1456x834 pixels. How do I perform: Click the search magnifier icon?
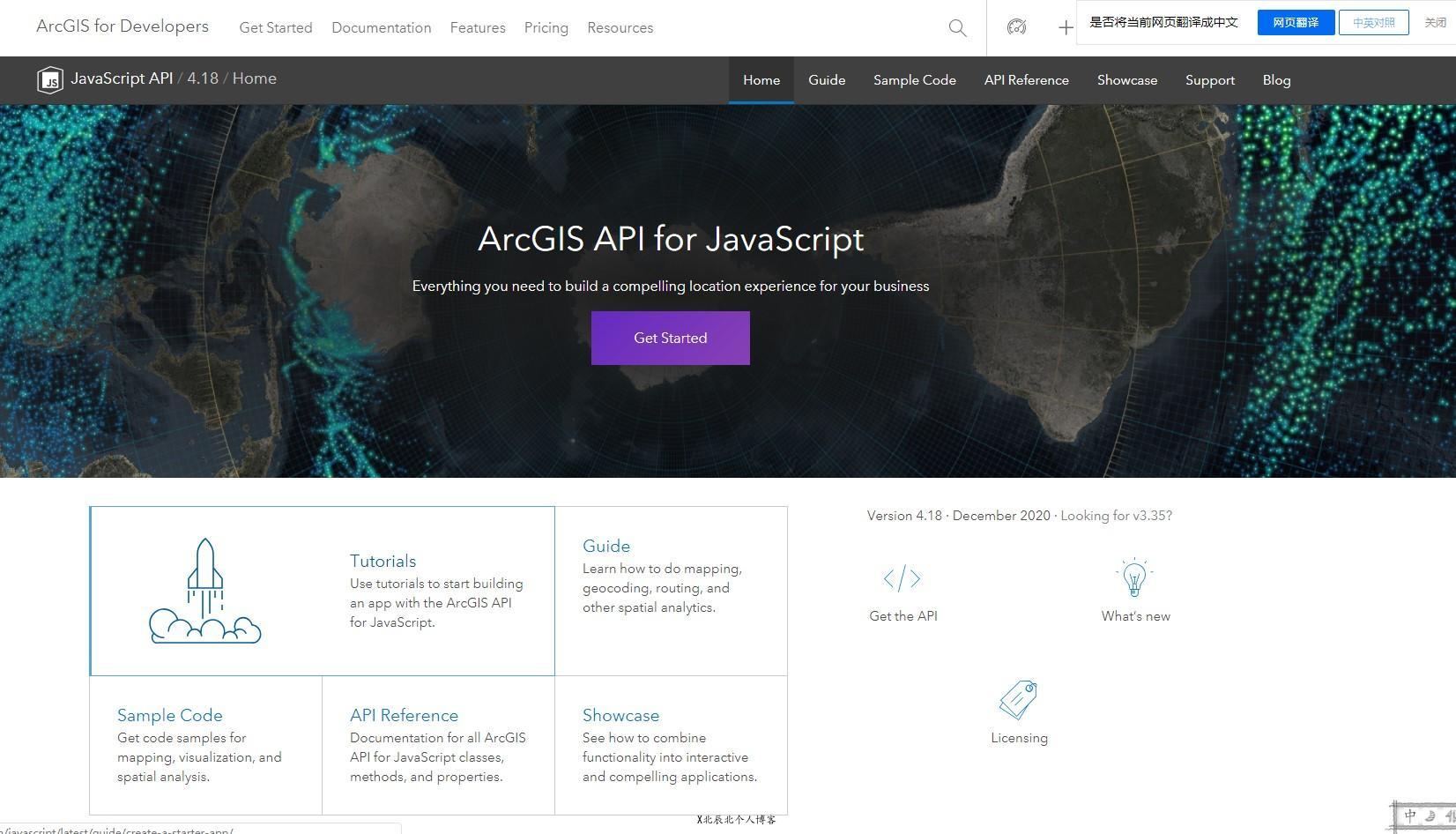click(x=957, y=28)
